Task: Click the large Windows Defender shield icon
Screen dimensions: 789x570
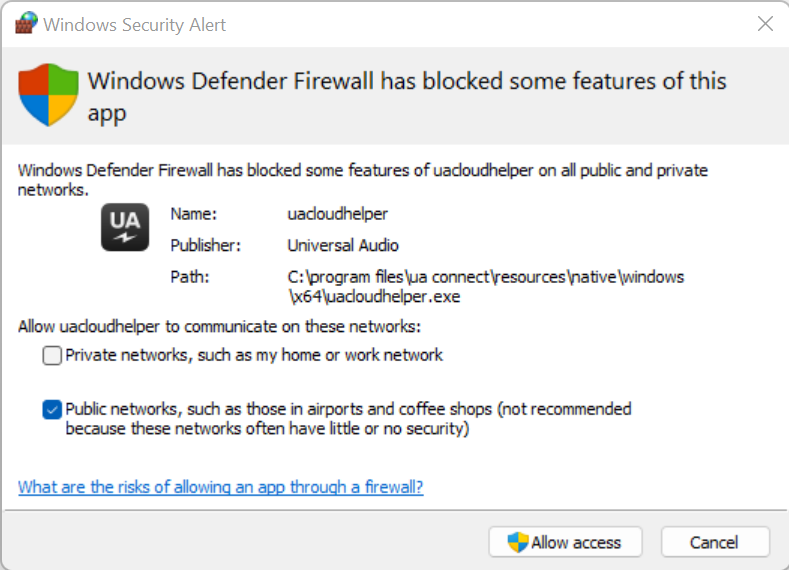Action: 49,95
